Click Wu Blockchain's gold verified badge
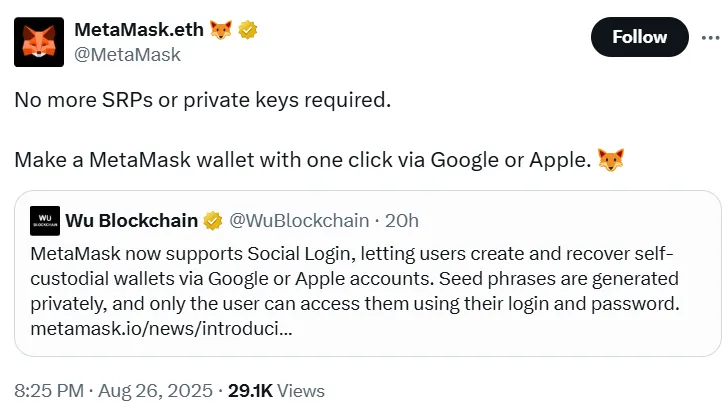The height and width of the screenshot is (420, 725). (x=214, y=220)
